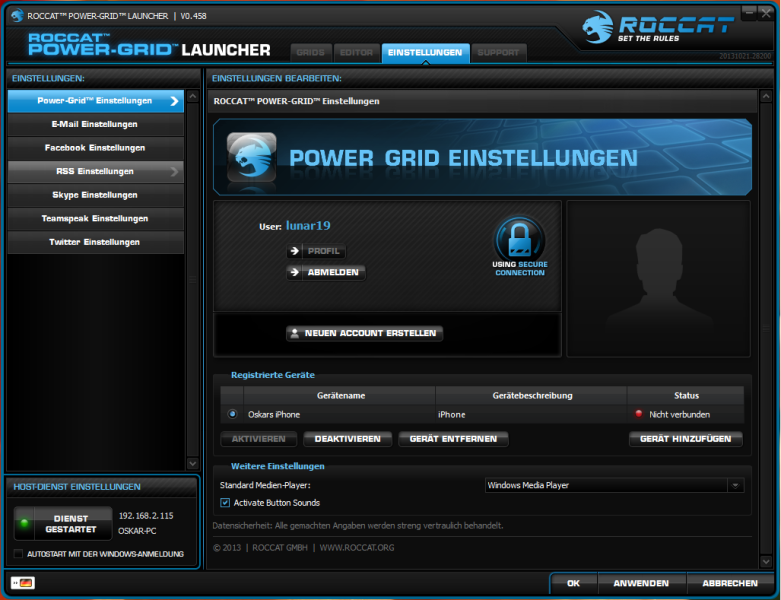Click the launcher icon in the title bar
The width and height of the screenshot is (781, 600).
coord(17,15)
